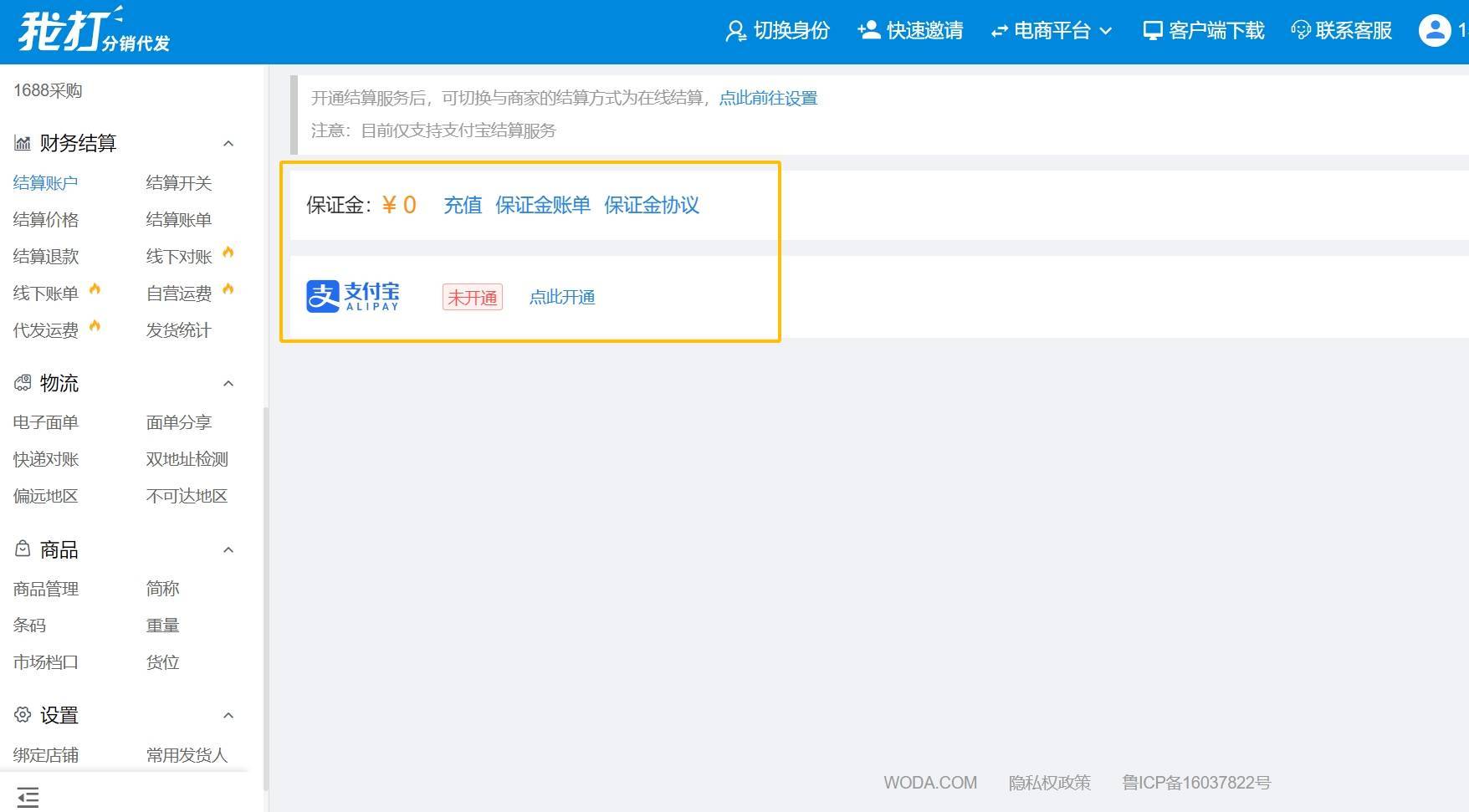Open 商品管理 menu item

tap(45, 589)
